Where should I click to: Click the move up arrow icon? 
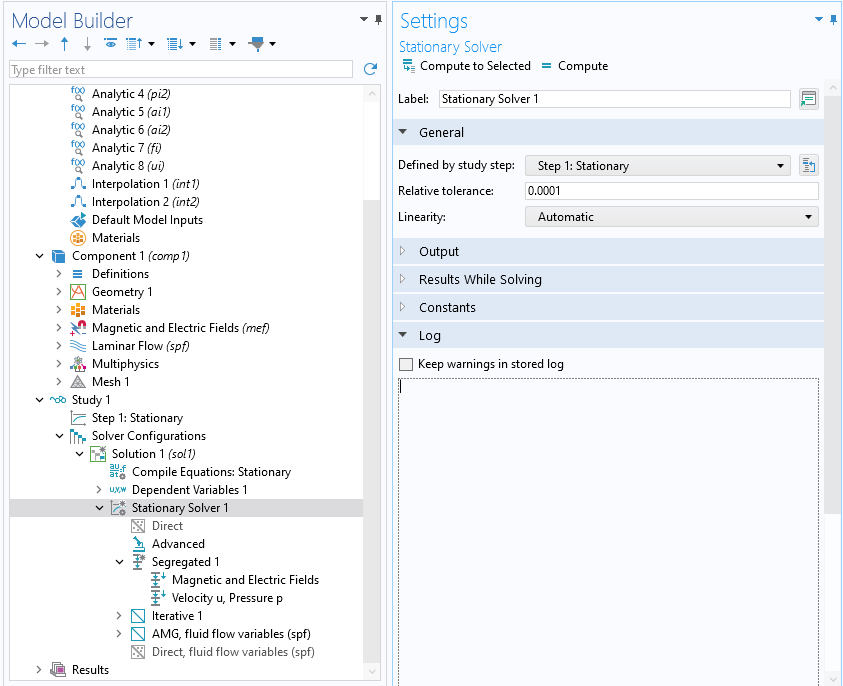[x=65, y=44]
